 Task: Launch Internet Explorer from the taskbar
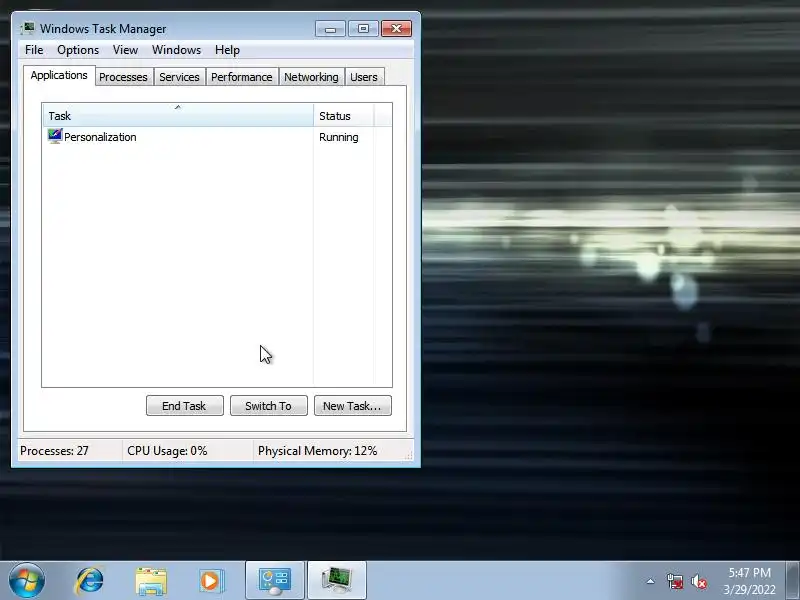(x=90, y=581)
